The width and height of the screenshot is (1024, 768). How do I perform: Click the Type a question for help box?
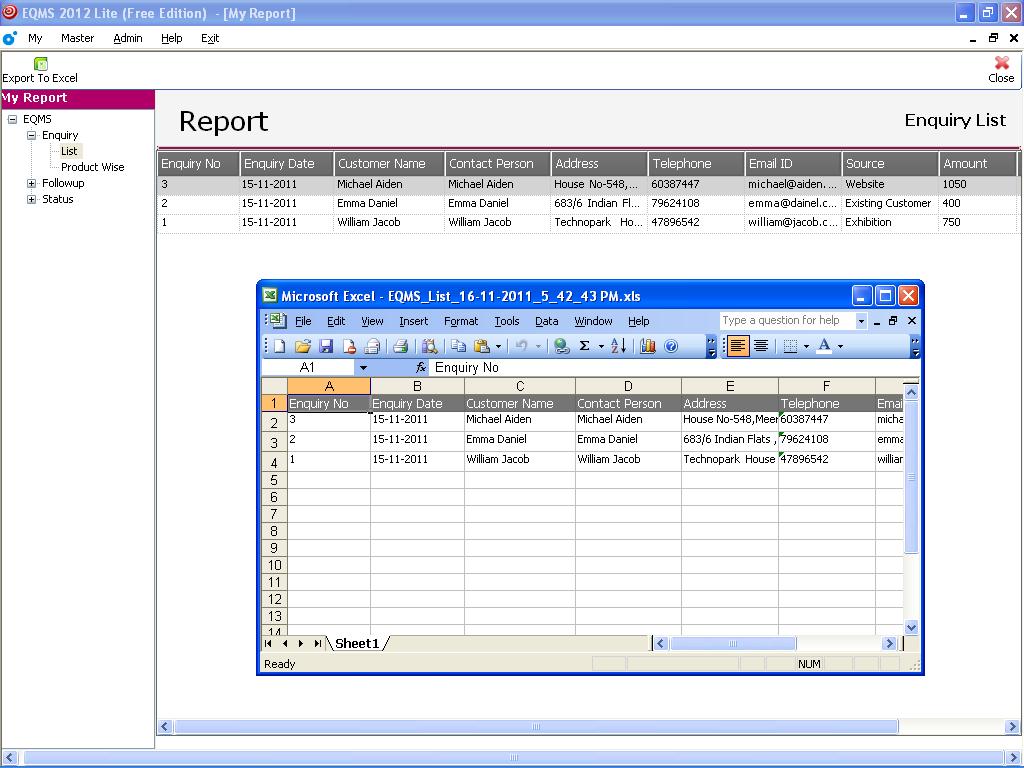[x=787, y=321]
